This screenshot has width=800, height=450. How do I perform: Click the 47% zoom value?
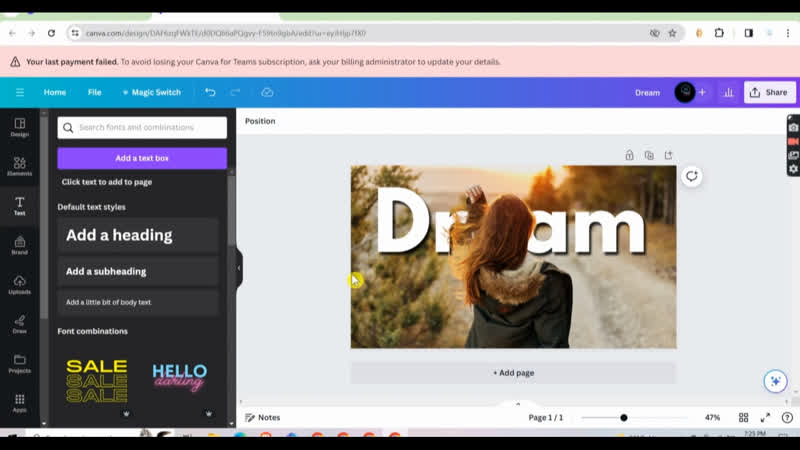[712, 417]
